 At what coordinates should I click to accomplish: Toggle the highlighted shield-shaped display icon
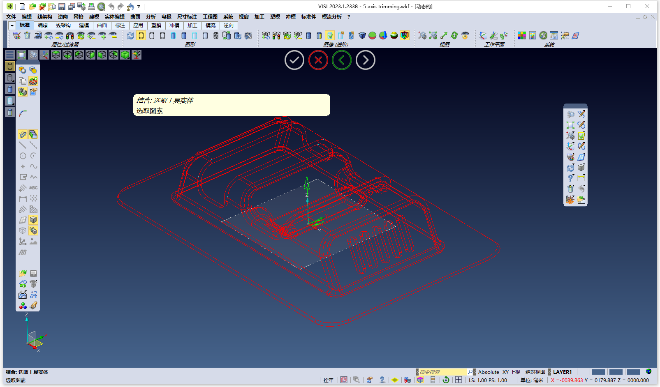[x=405, y=36]
